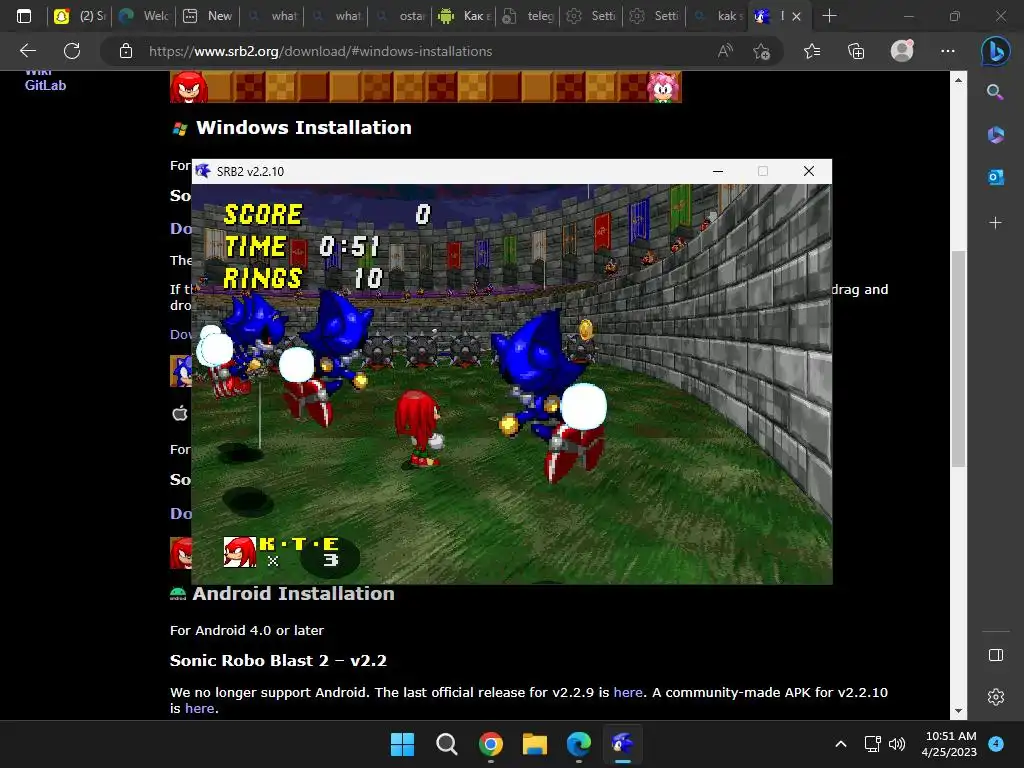
Task: Open the Favorites list
Action: click(x=812, y=51)
